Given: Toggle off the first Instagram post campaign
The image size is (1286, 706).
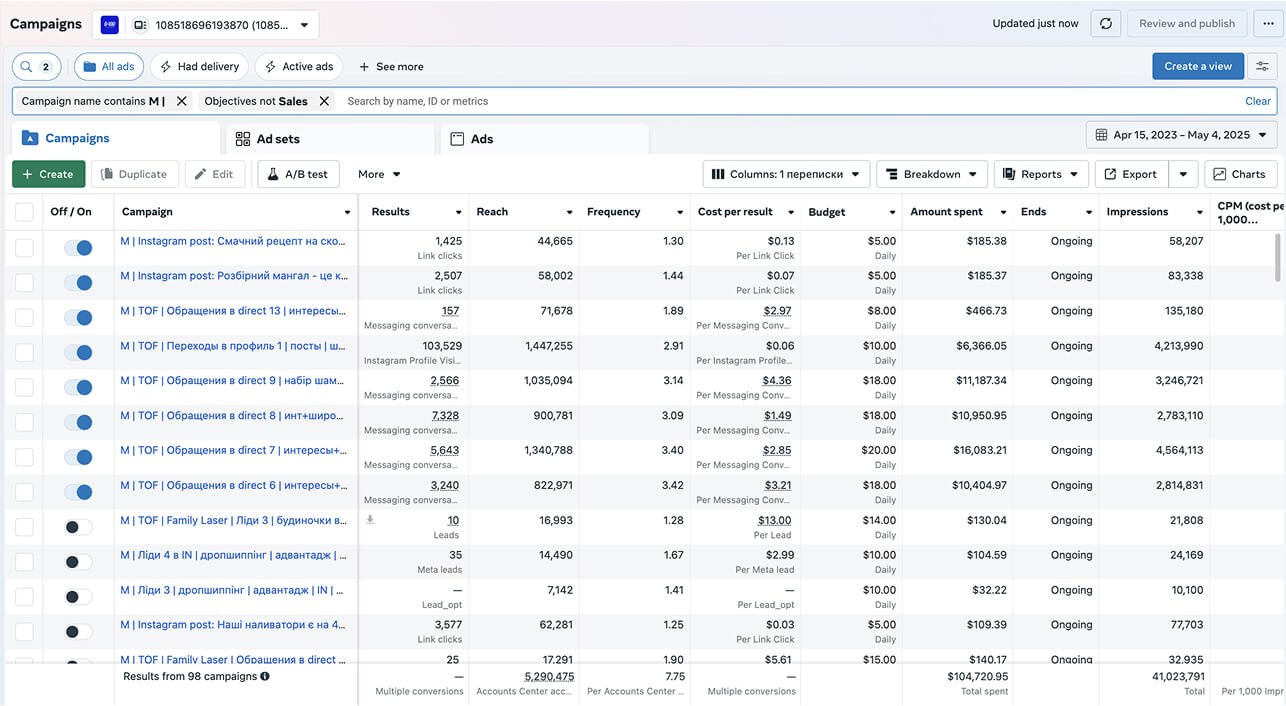Looking at the screenshot, I should pos(78,247).
